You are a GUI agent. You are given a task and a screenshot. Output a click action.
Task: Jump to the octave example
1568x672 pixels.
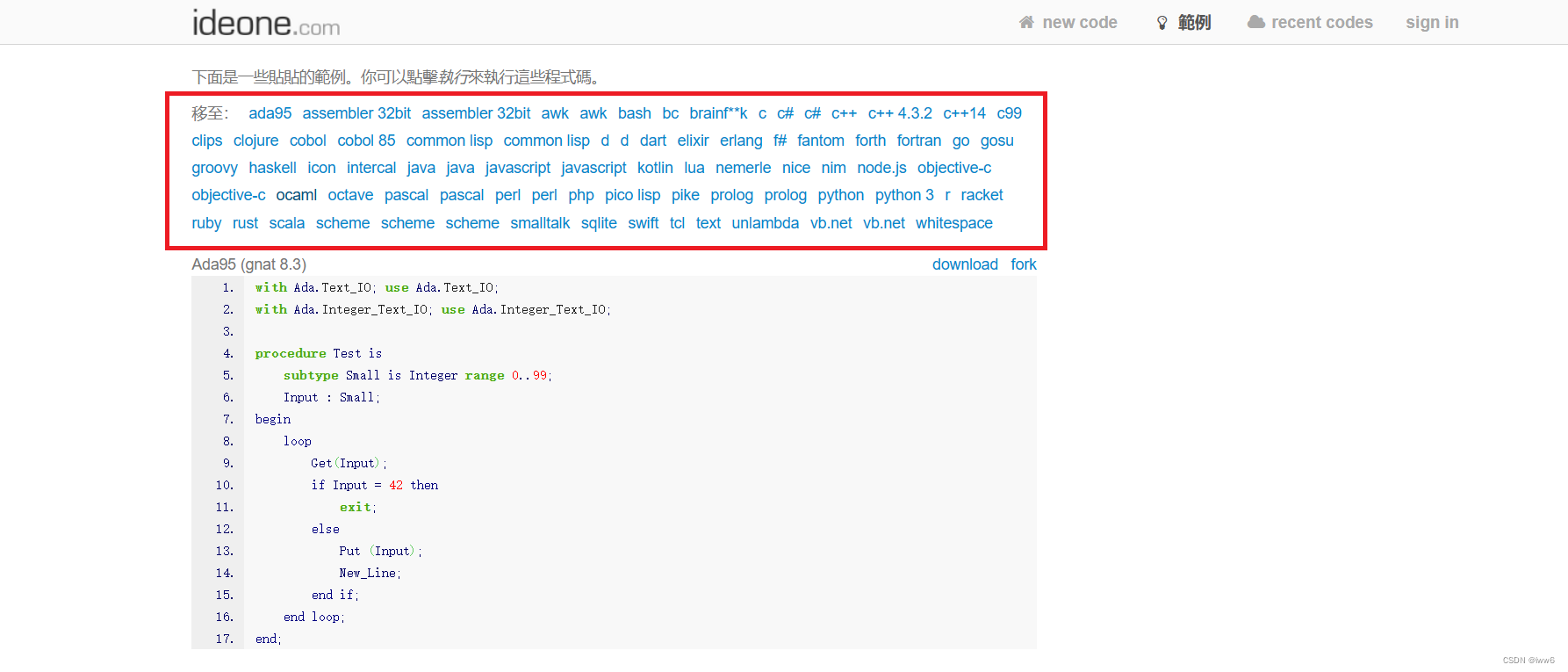coord(350,195)
